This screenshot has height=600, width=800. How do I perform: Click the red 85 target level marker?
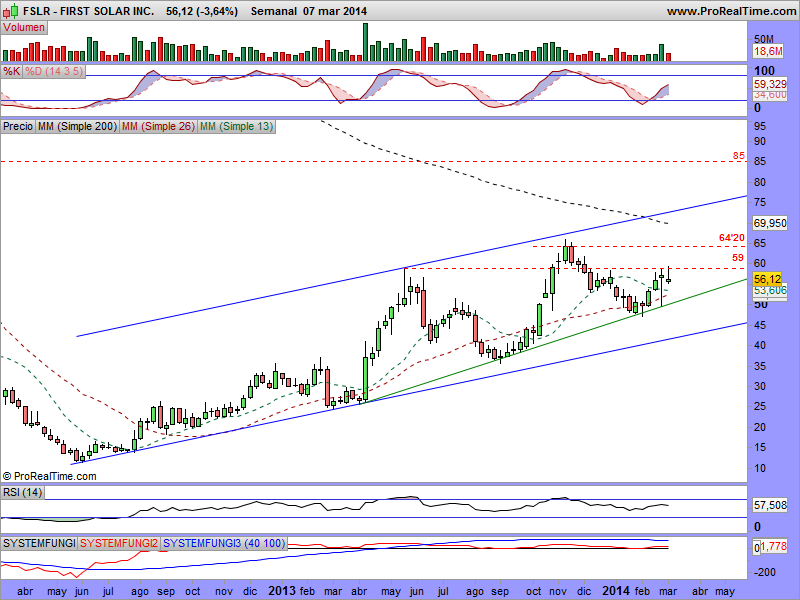click(x=738, y=156)
